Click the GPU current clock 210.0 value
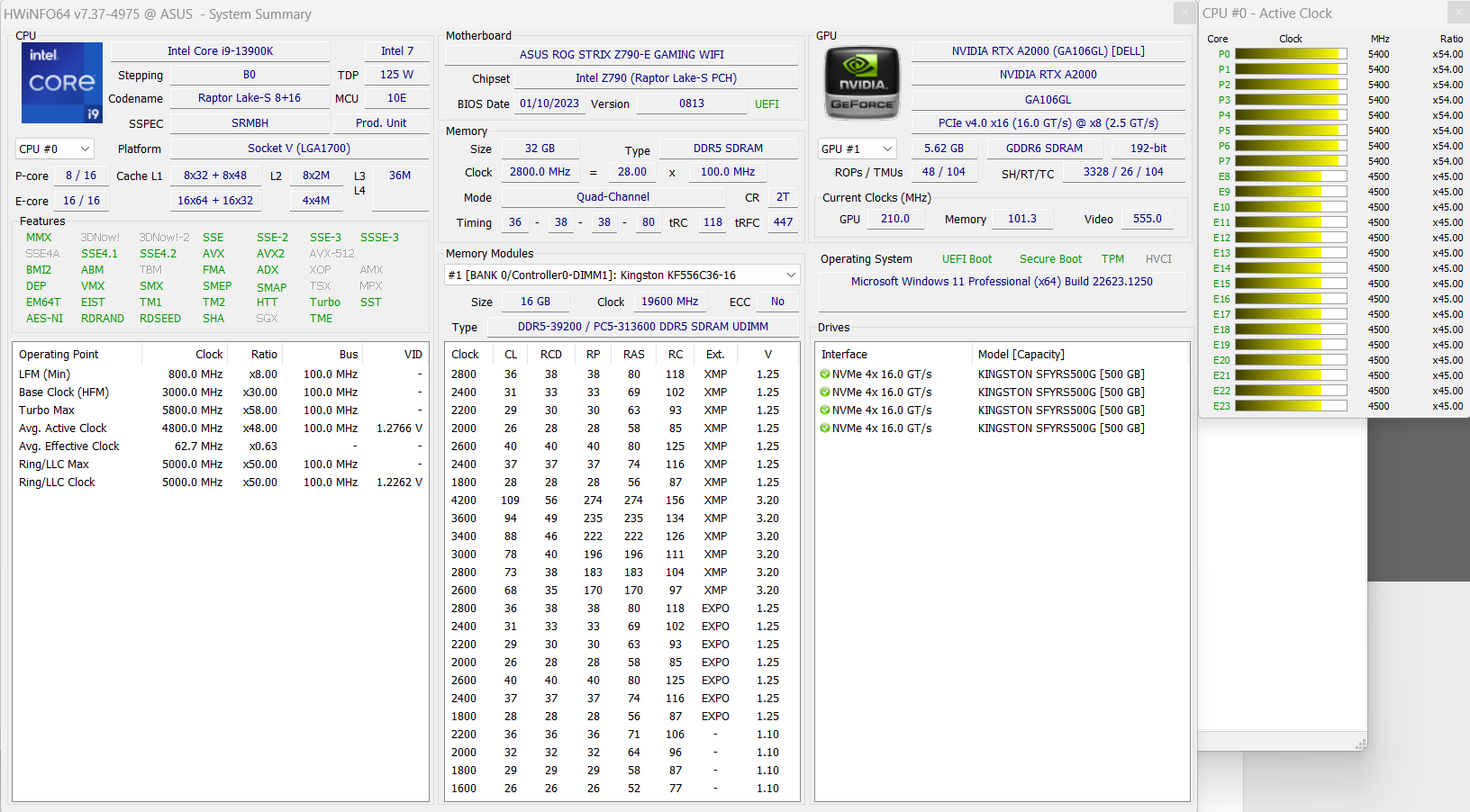Screen dimensions: 1470x812 pos(895,219)
